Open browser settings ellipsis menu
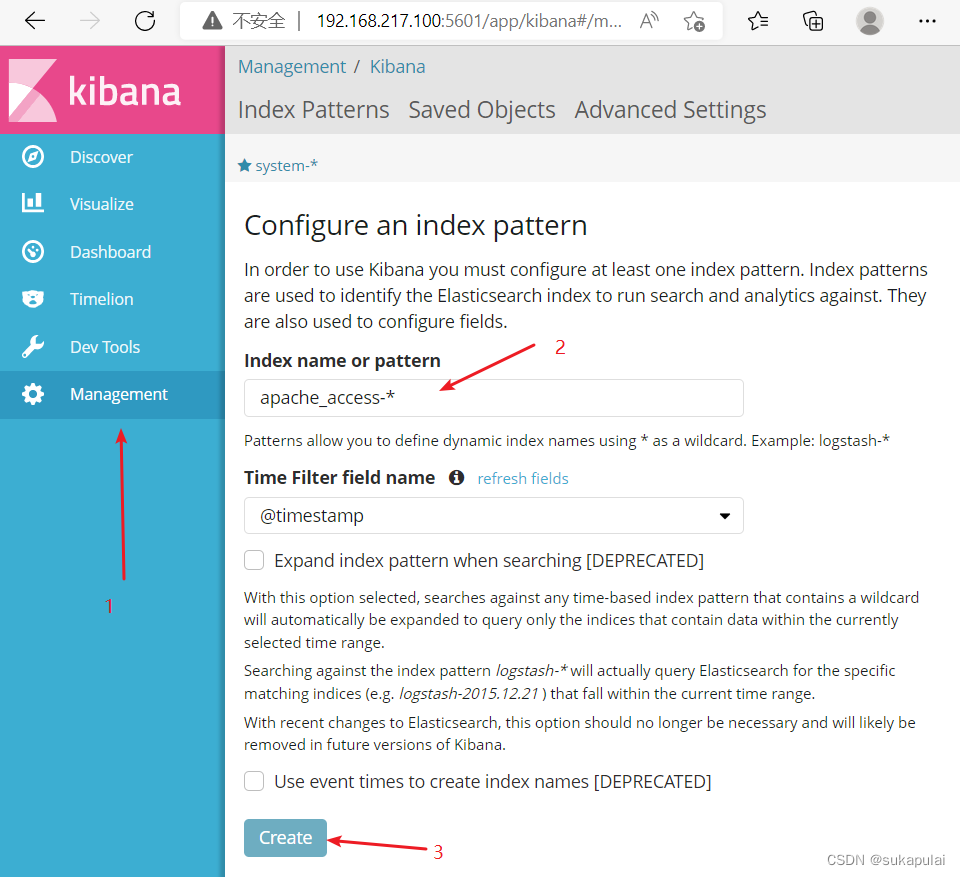The height and width of the screenshot is (877, 960). pos(927,21)
